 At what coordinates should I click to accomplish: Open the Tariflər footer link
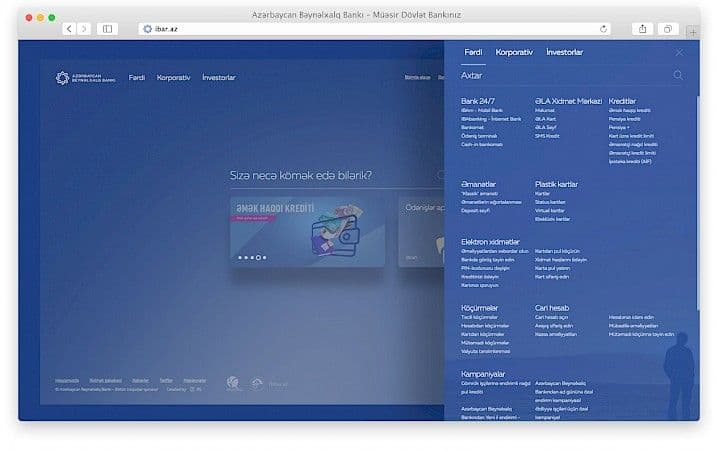coord(166,381)
